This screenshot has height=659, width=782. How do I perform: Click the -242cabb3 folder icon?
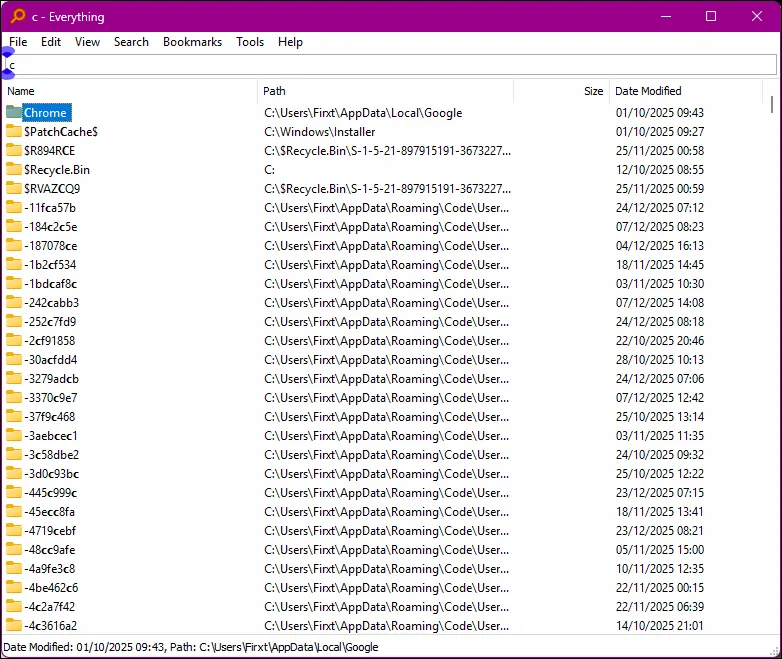click(14, 302)
